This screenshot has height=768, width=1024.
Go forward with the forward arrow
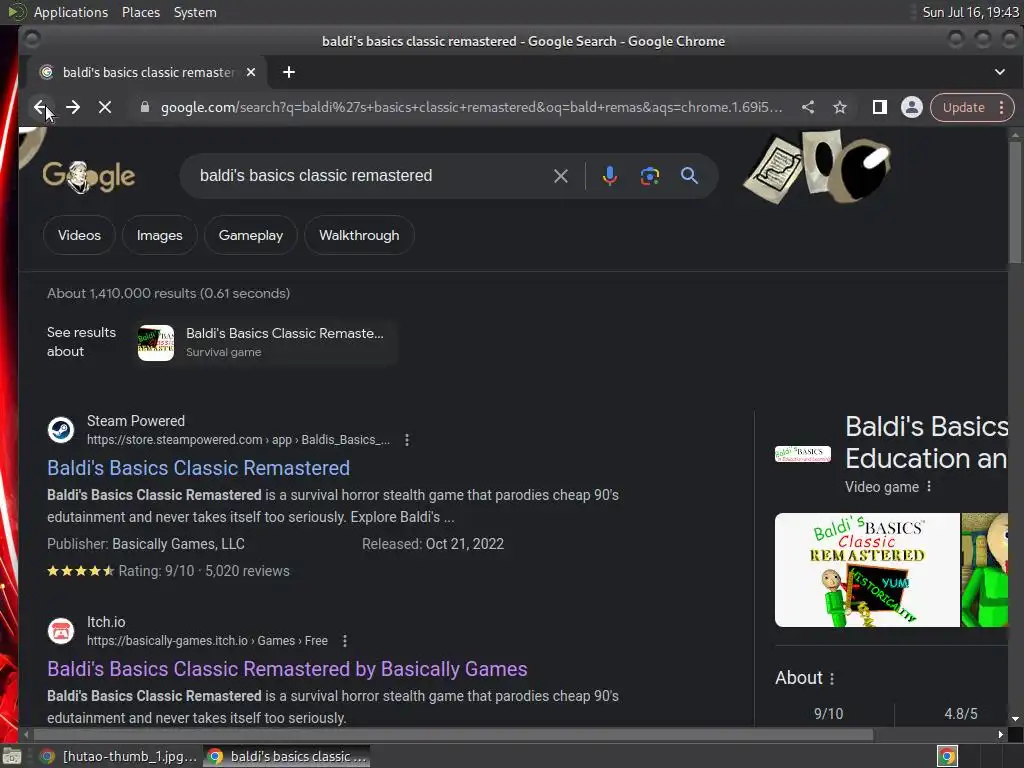point(73,107)
